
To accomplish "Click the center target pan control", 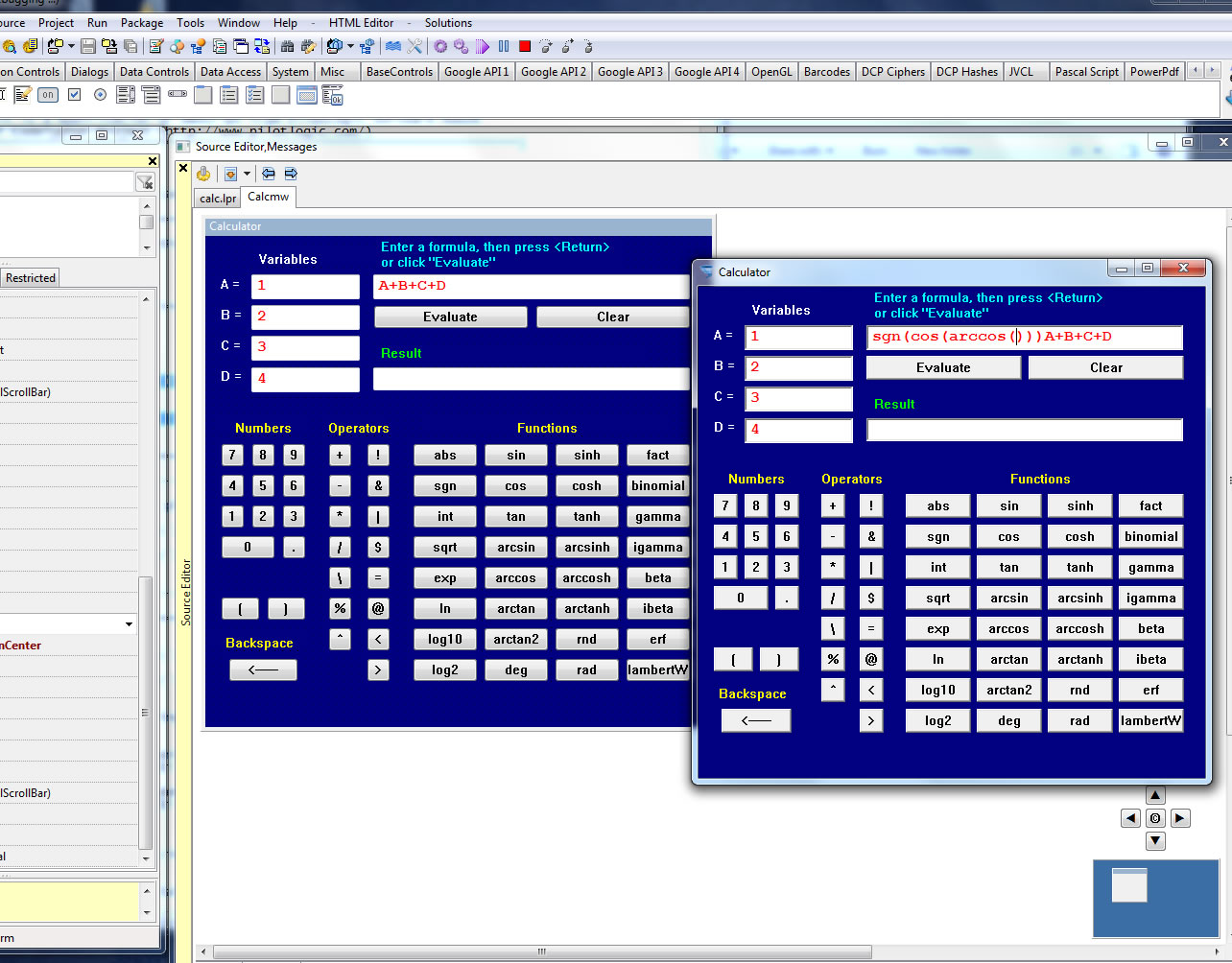I will coord(1155,818).
